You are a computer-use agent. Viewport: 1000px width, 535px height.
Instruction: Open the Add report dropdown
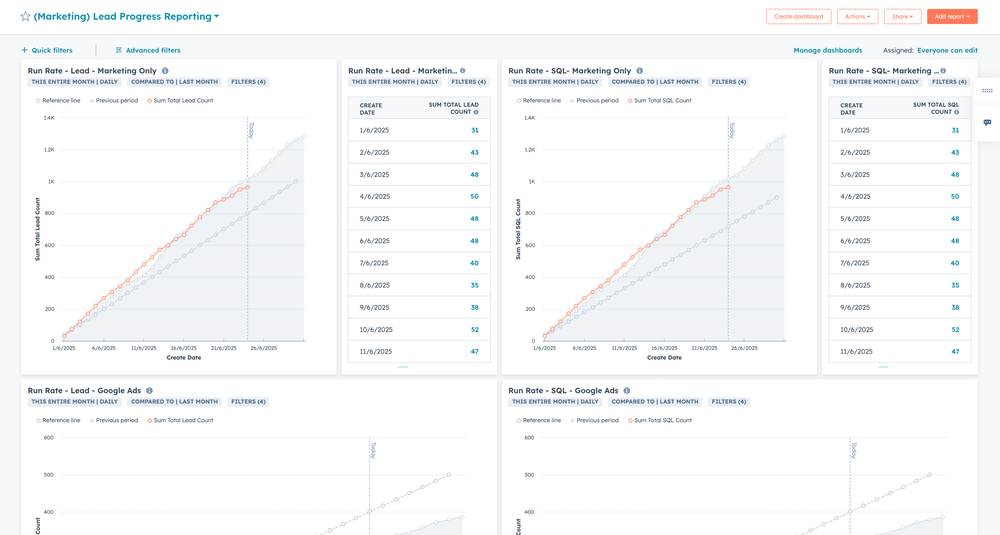952,17
